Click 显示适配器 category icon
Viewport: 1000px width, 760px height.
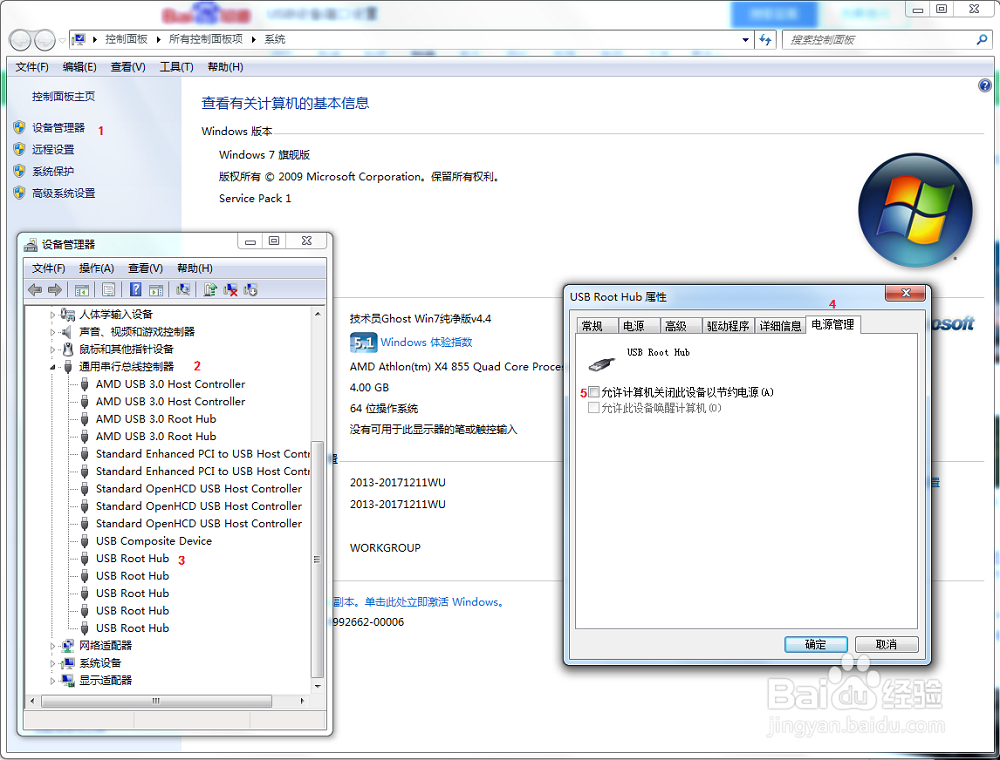68,680
